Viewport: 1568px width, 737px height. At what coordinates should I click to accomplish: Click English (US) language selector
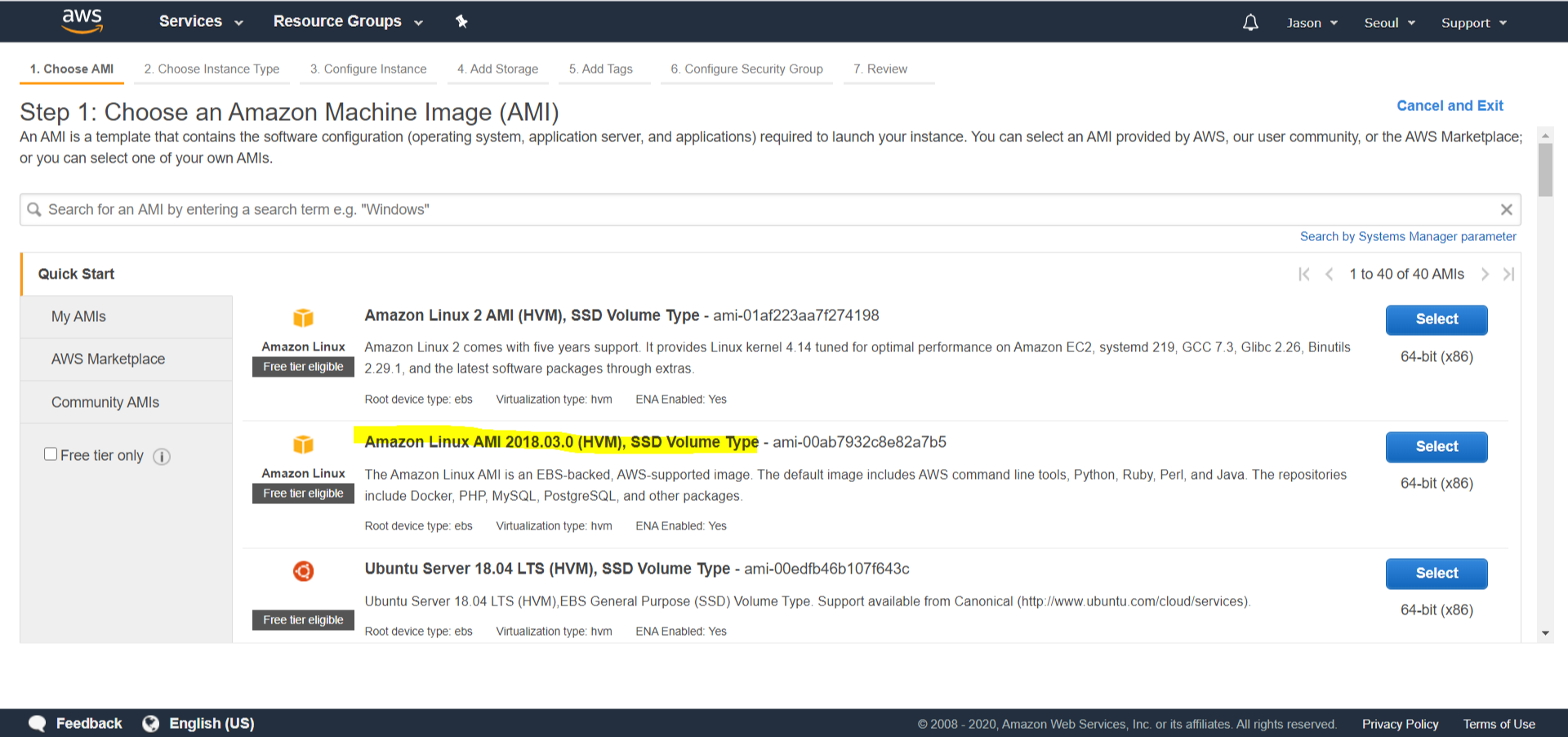click(212, 724)
